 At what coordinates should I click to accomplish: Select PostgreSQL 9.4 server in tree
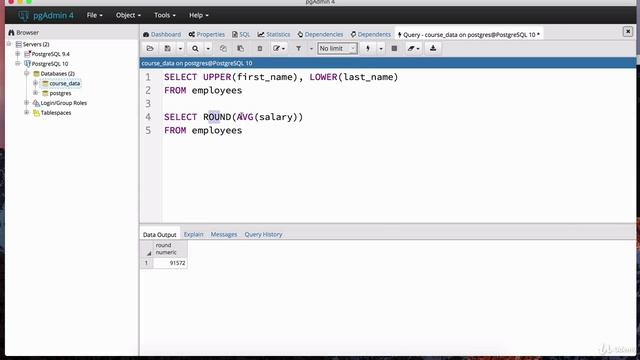click(x=51, y=54)
